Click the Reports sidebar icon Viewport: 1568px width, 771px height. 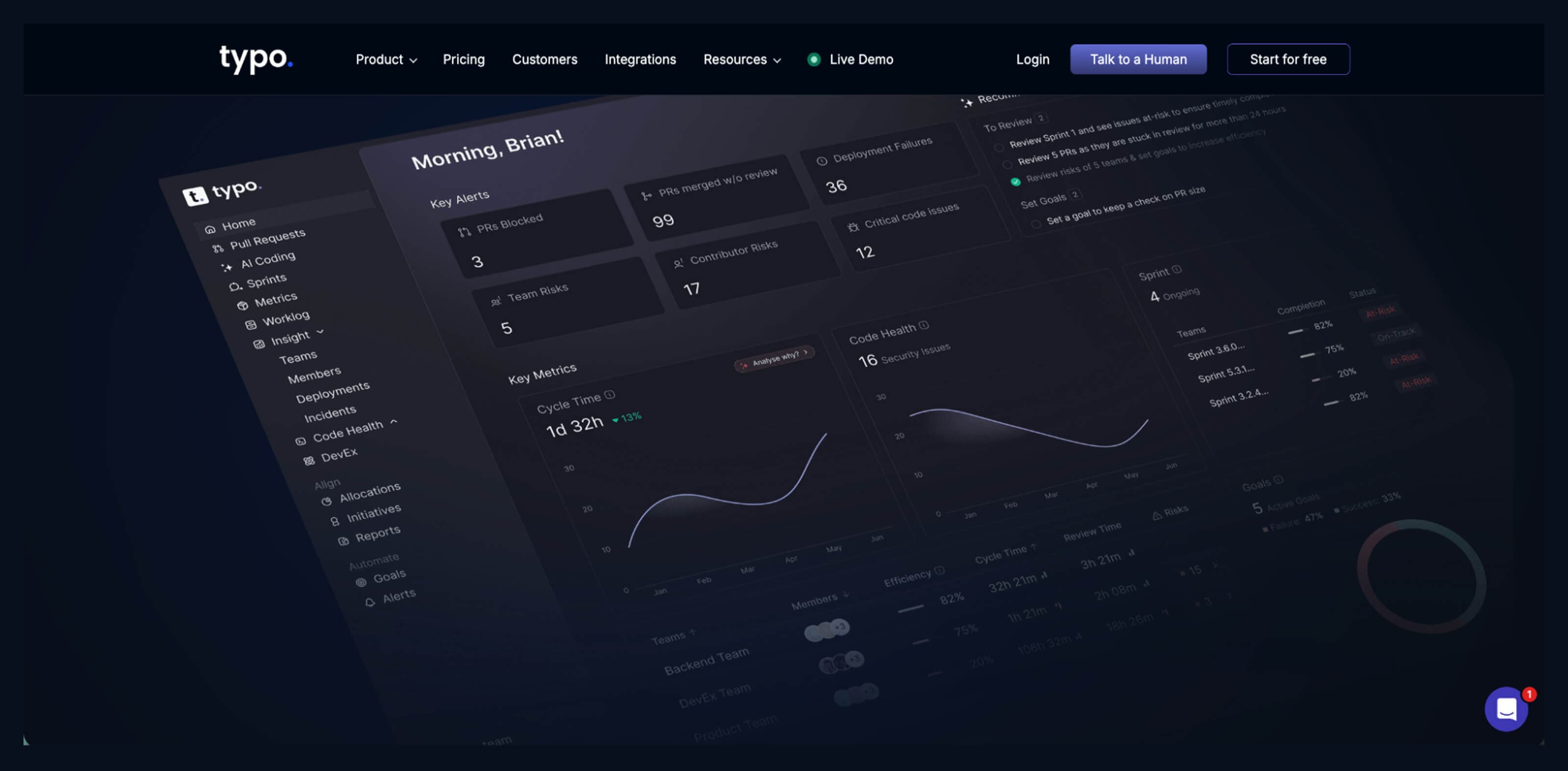343,541
